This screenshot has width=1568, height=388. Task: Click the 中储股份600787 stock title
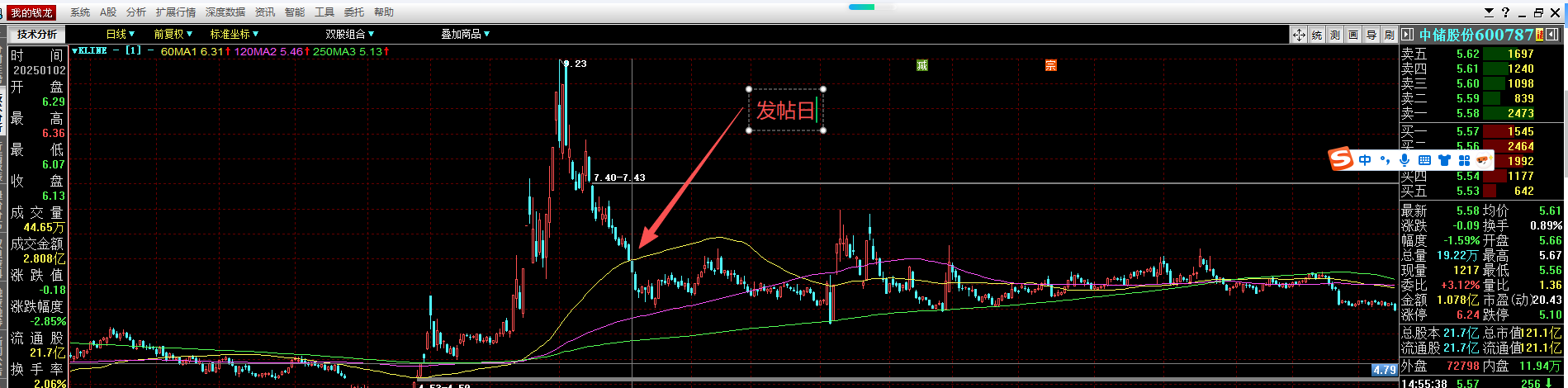1476,35
